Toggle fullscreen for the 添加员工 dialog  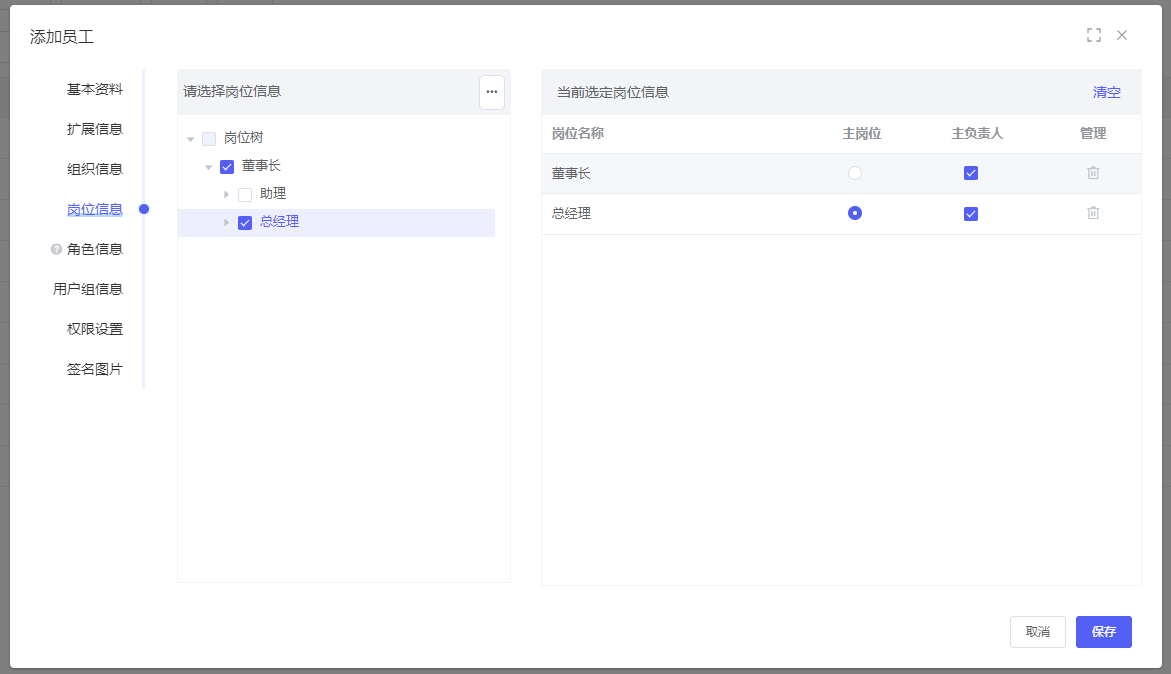[1093, 35]
